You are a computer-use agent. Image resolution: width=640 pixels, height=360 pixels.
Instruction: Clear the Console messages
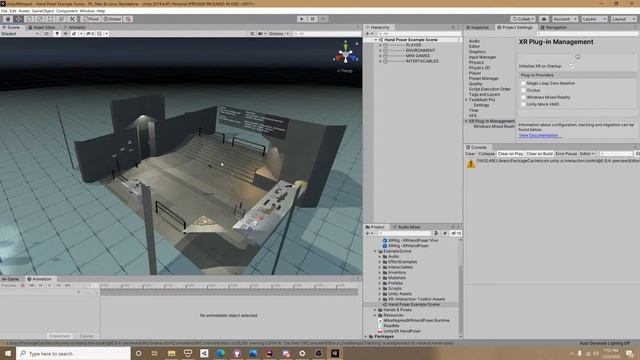470,154
